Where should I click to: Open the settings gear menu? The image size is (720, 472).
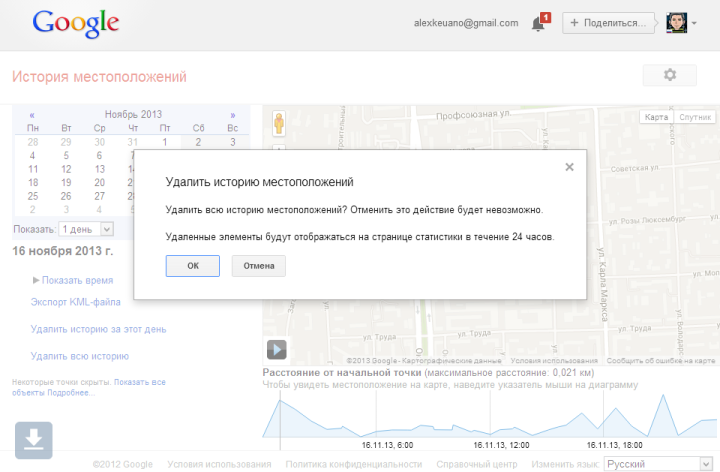tap(670, 75)
